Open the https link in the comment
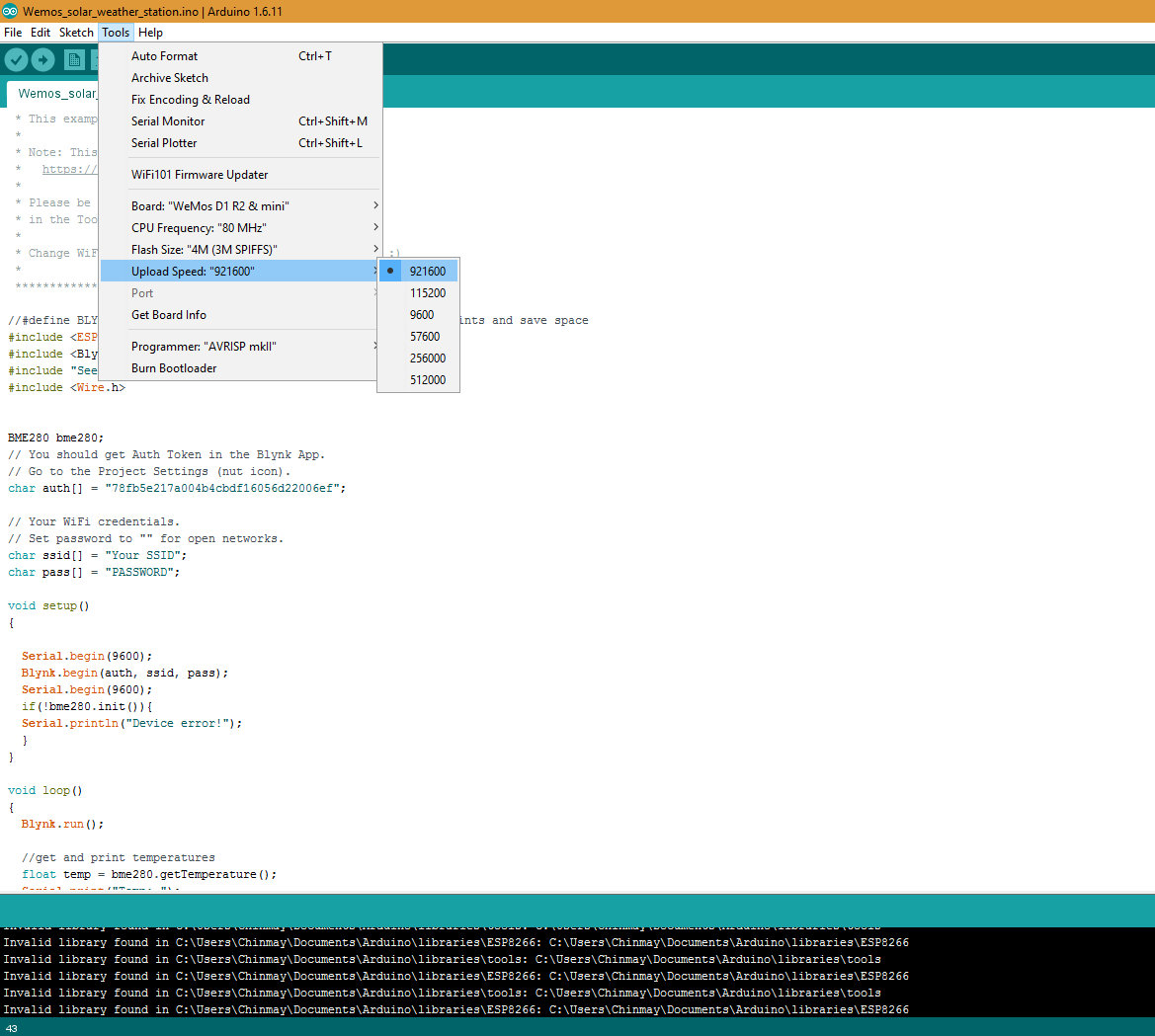Image resolution: width=1155 pixels, height=1036 pixels. [69, 169]
